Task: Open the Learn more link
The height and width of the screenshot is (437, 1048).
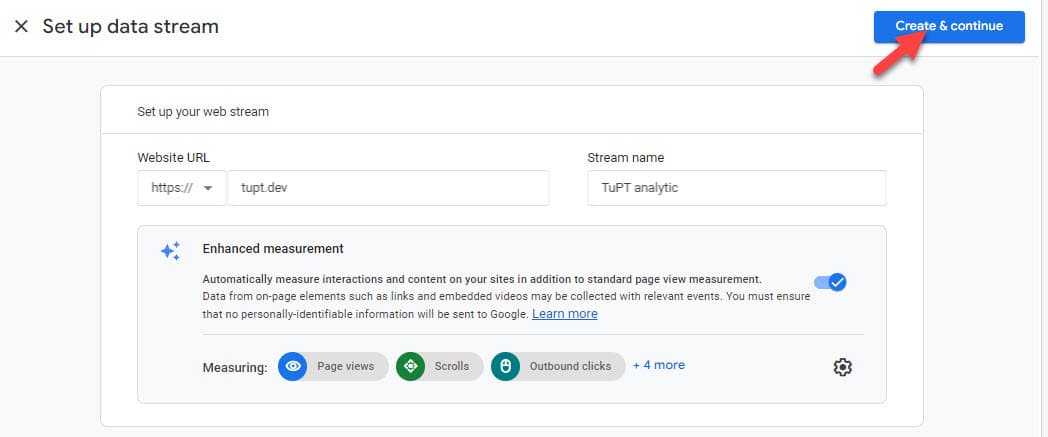Action: pos(564,314)
